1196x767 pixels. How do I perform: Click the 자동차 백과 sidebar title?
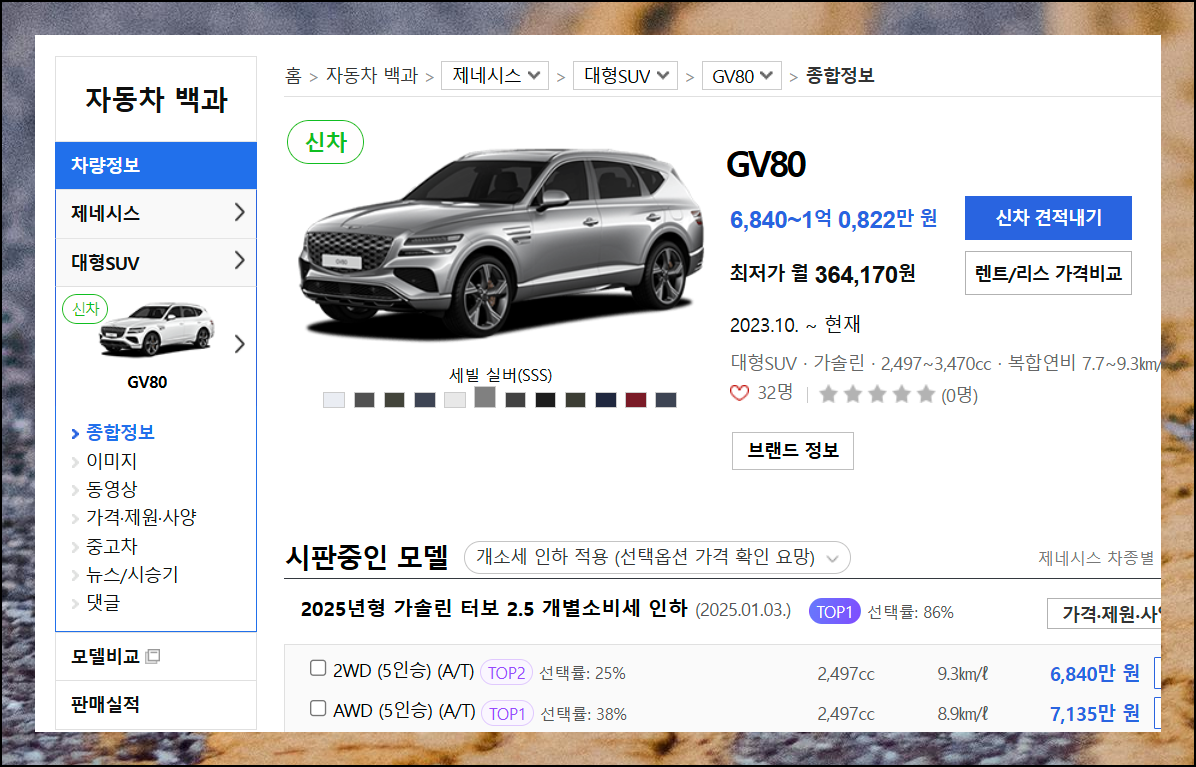pyautogui.click(x=156, y=99)
